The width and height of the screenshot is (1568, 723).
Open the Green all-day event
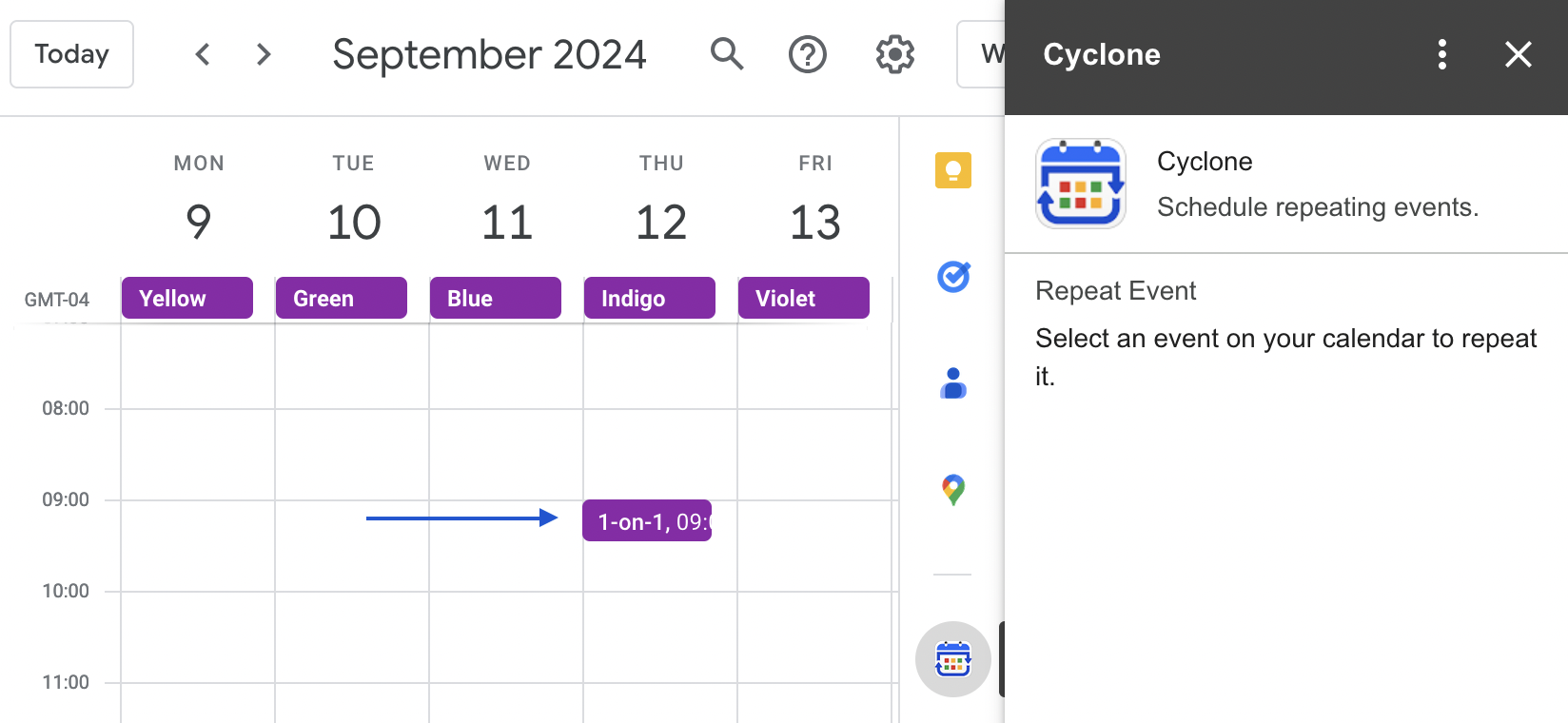342,298
